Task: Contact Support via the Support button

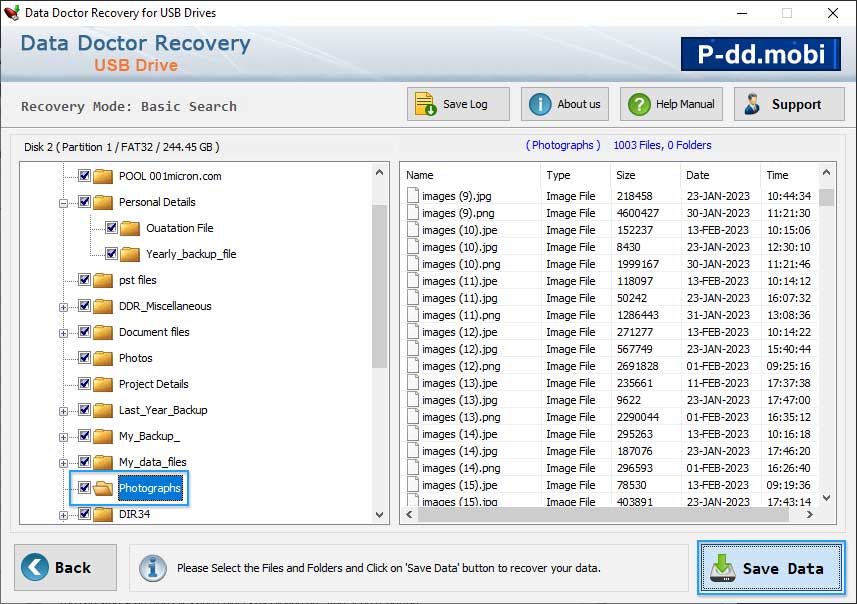Action: [789, 104]
